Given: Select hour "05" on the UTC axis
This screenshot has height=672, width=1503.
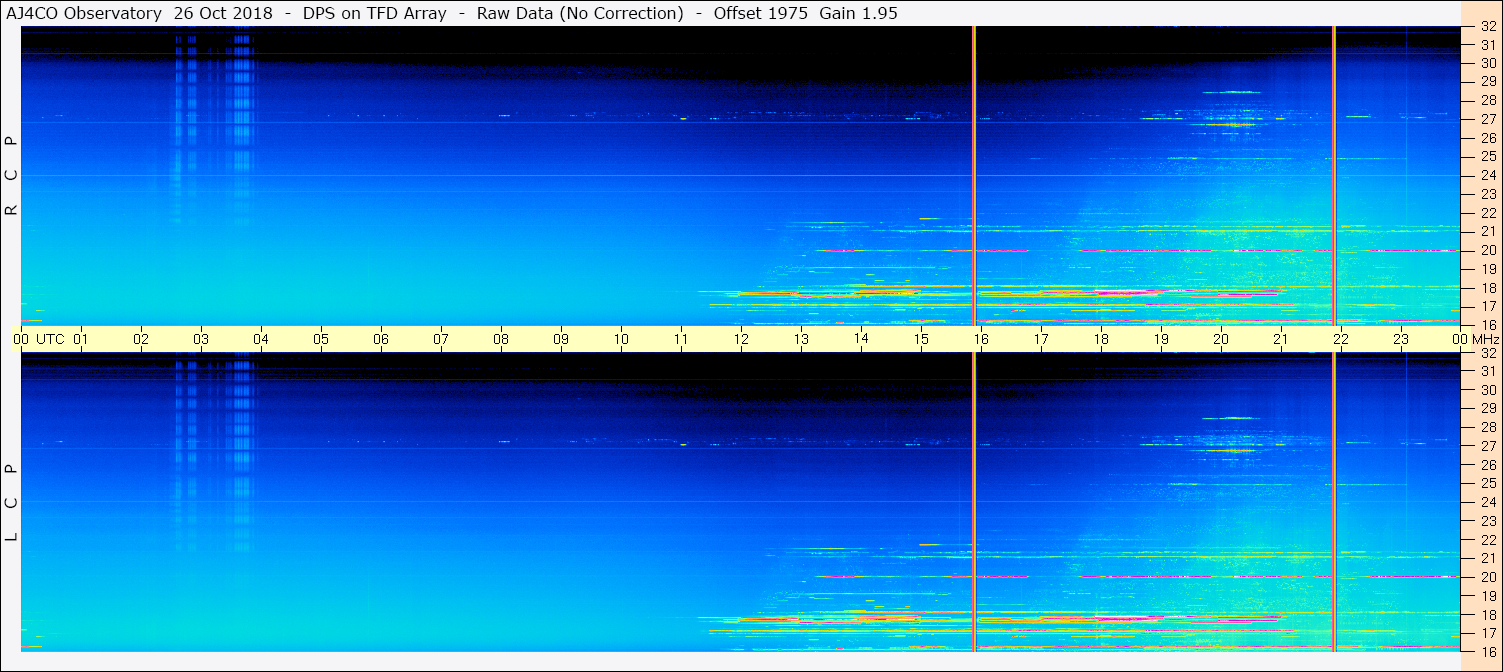Looking at the screenshot, I should tap(321, 339).
